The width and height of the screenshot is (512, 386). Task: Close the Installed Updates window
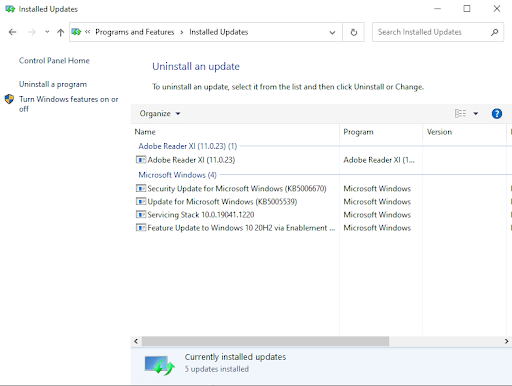pyautogui.click(x=497, y=9)
